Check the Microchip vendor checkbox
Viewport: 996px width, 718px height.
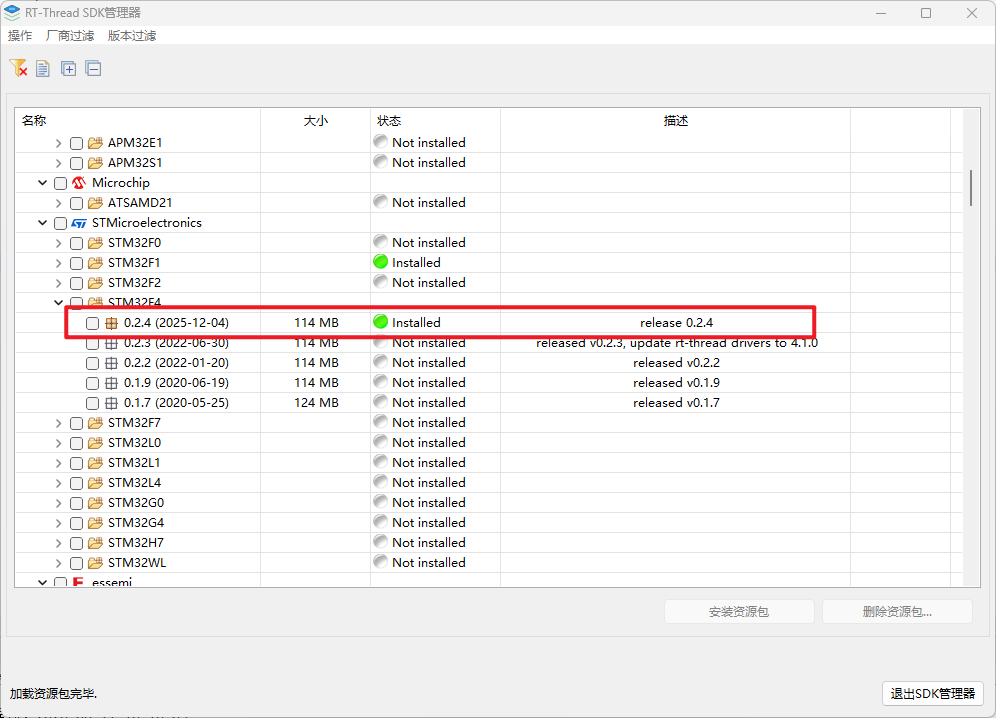60,183
